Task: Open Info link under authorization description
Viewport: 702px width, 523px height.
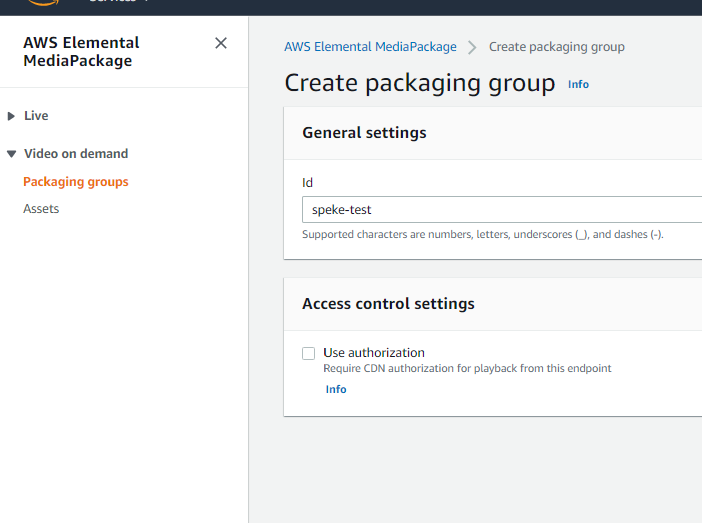Action: [x=336, y=389]
